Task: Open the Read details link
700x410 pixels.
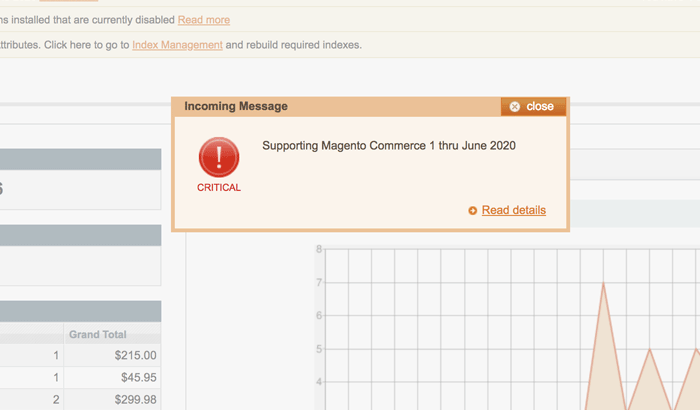Action: (x=514, y=210)
